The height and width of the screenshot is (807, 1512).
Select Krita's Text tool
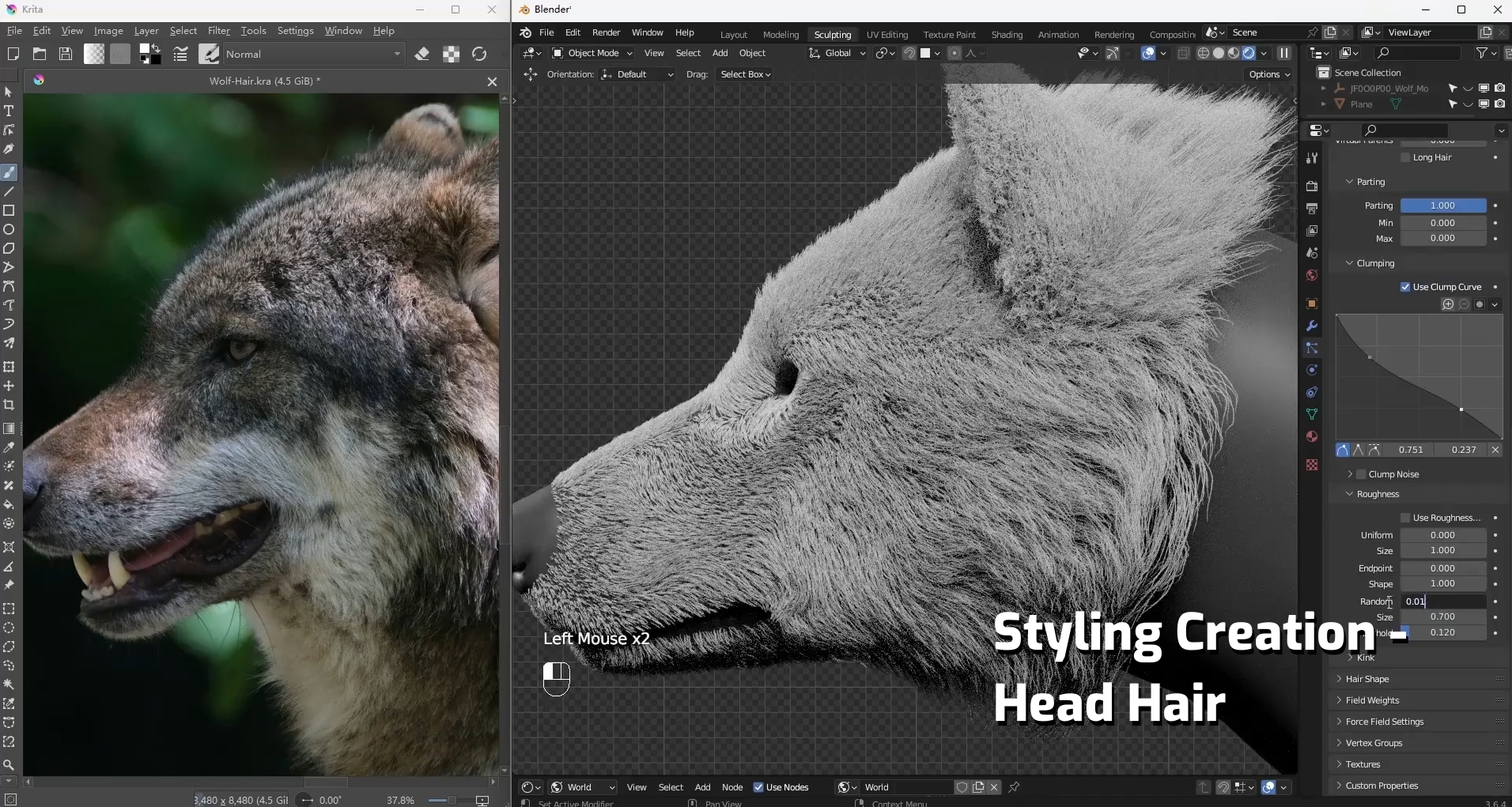pos(9,111)
